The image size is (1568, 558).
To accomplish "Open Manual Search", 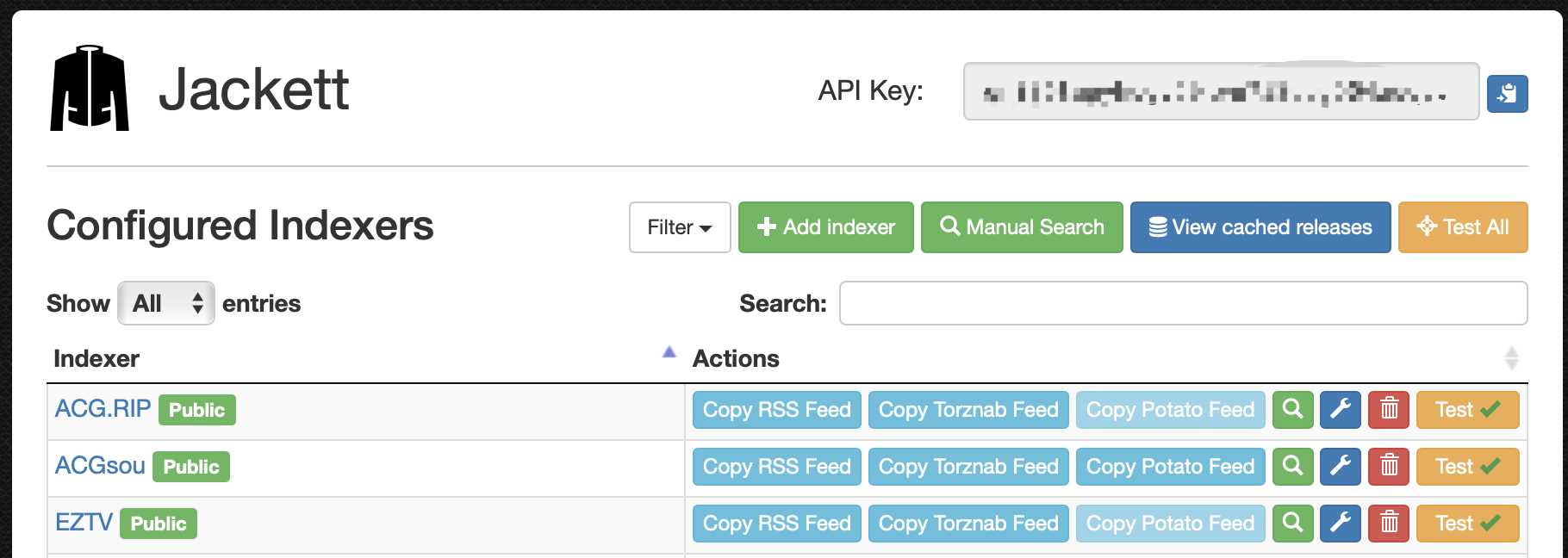I will (x=1022, y=227).
